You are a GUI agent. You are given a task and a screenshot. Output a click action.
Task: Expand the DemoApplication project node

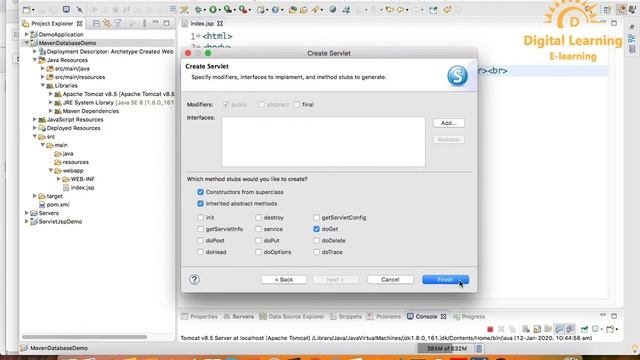pyautogui.click(x=27, y=34)
